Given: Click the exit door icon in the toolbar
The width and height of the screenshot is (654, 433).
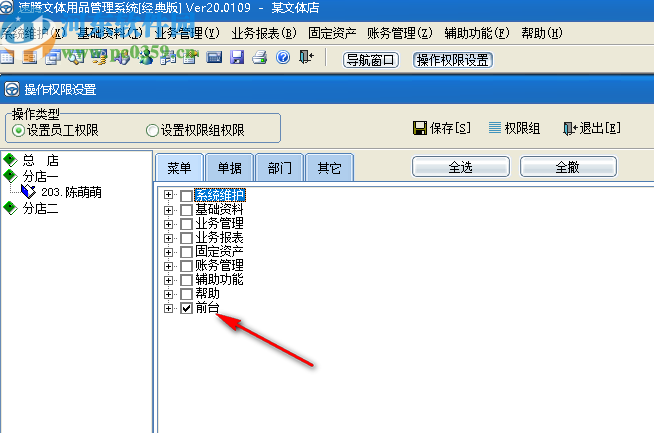Looking at the screenshot, I should (306, 57).
